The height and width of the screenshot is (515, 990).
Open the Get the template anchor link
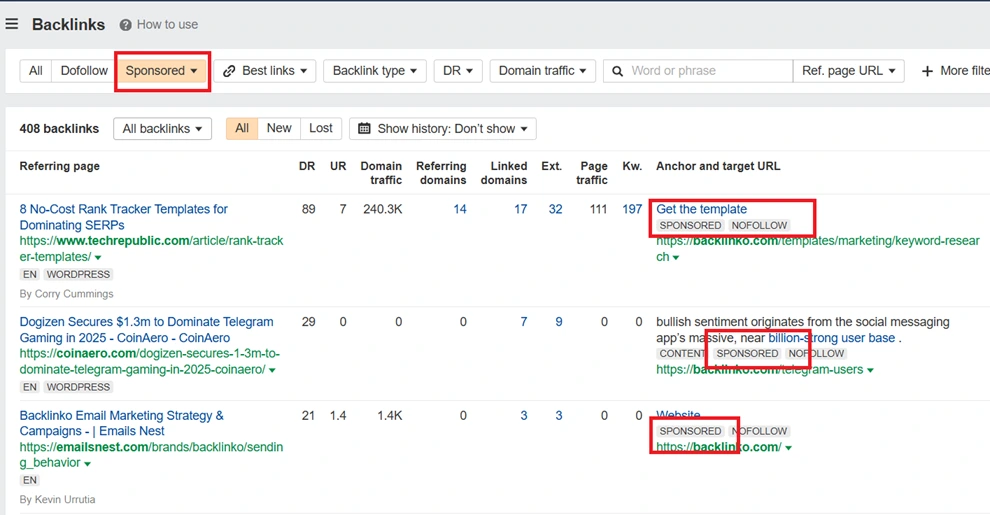(701, 209)
